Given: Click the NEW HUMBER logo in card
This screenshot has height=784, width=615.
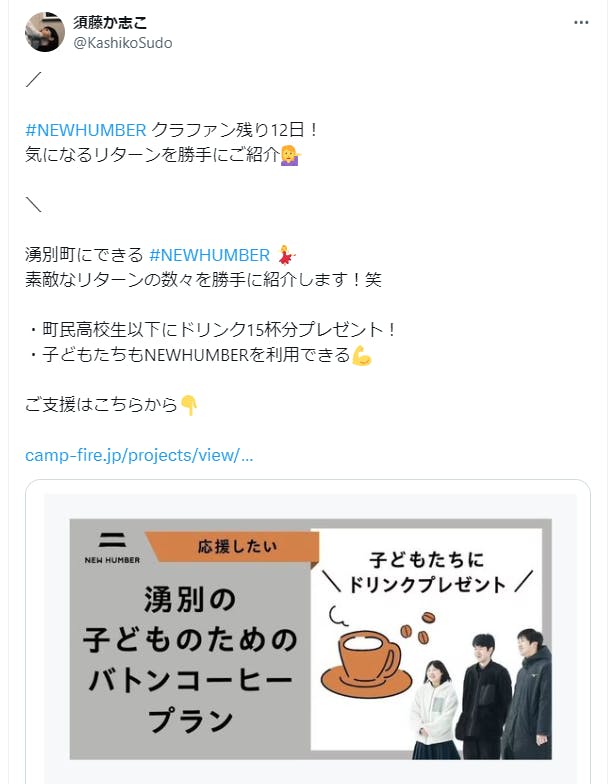Looking at the screenshot, I should [x=112, y=548].
